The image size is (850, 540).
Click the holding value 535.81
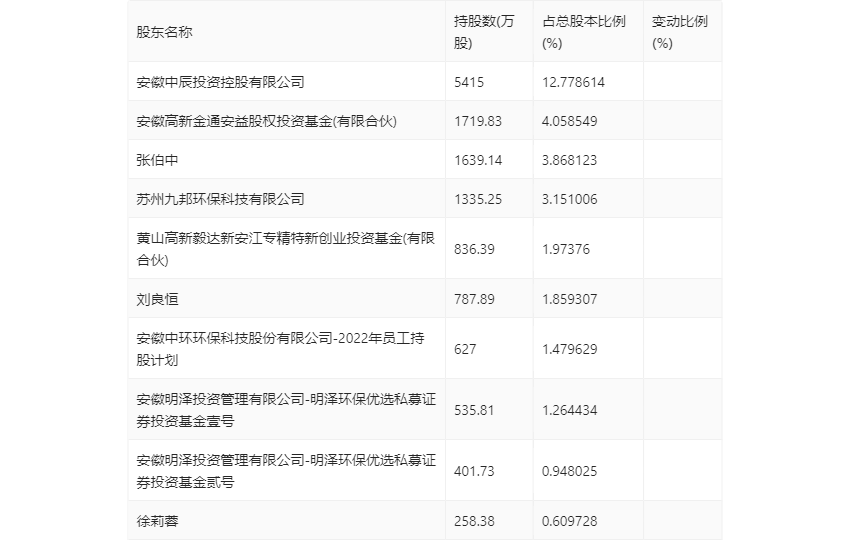[474, 410]
